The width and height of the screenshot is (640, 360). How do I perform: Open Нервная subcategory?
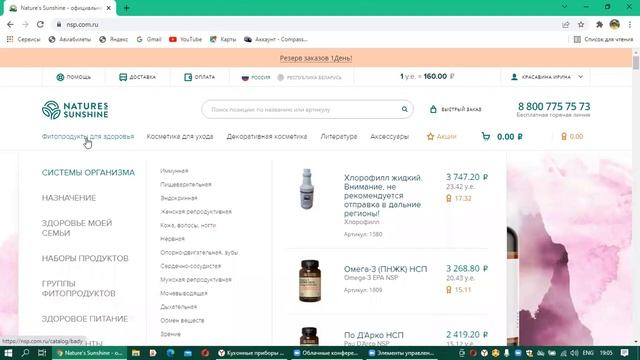[172, 239]
